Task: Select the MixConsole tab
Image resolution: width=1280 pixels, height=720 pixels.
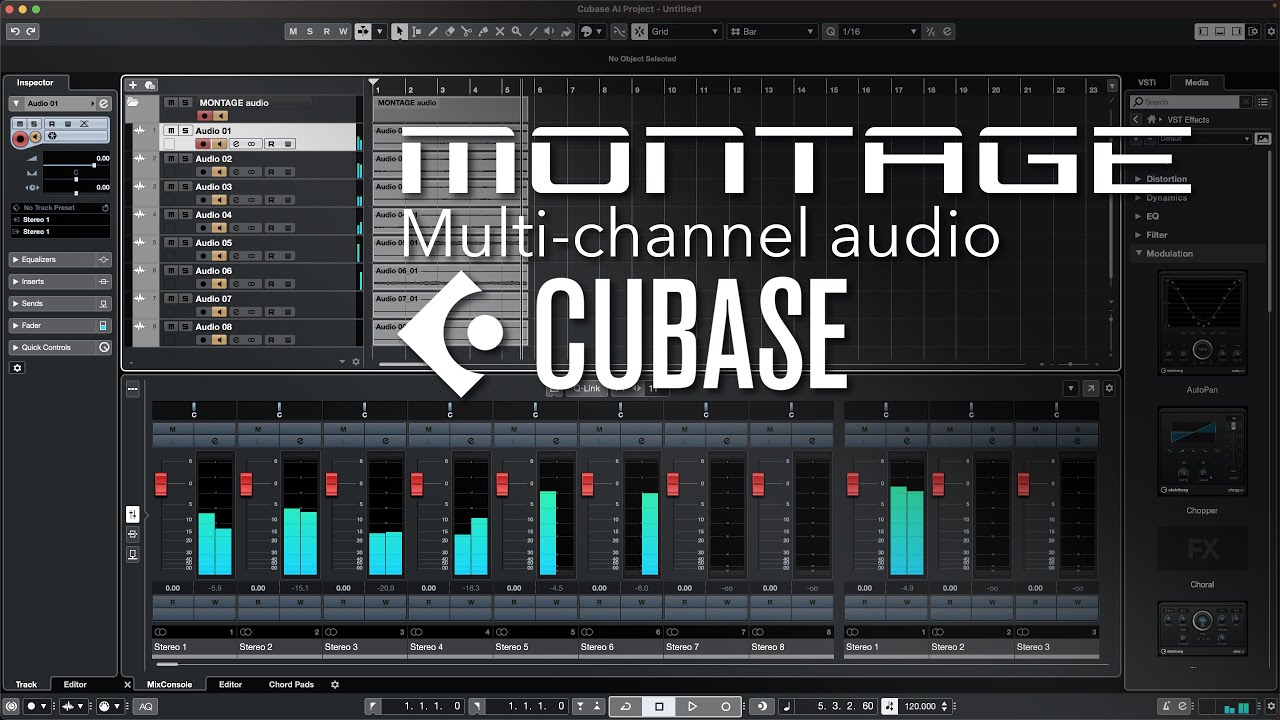Action: (169, 685)
